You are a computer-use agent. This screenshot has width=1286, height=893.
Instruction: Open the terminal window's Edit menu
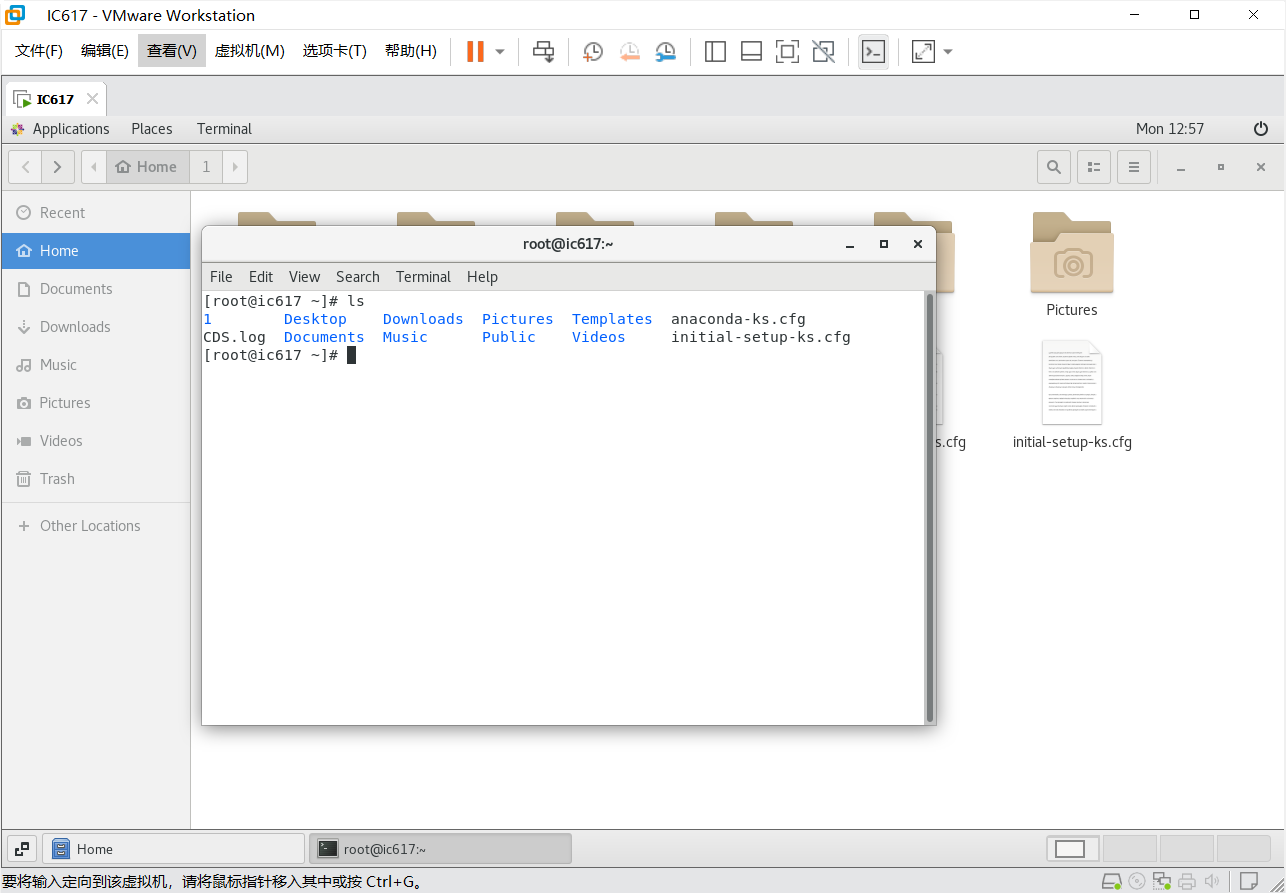pyautogui.click(x=261, y=277)
